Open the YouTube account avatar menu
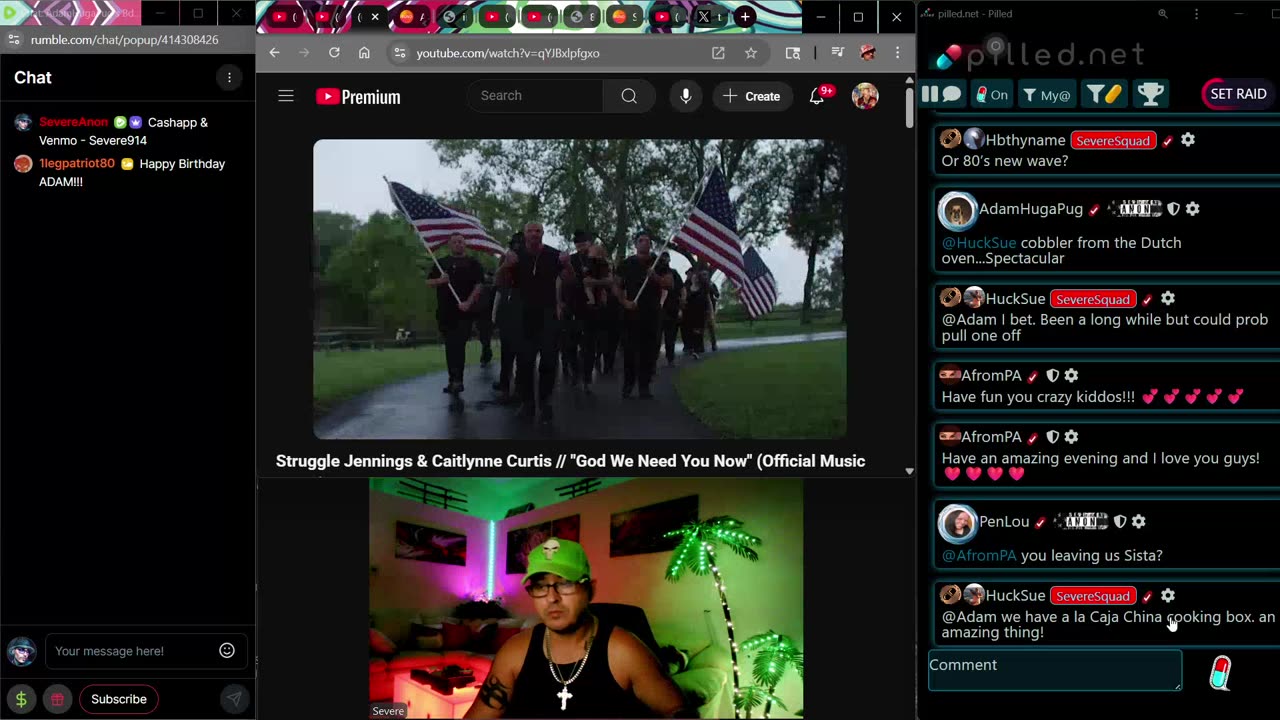This screenshot has height=720, width=1280. 865,96
